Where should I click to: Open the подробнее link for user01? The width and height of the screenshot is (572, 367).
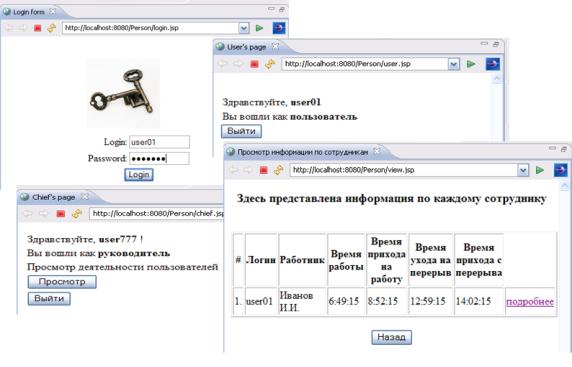tap(530, 301)
